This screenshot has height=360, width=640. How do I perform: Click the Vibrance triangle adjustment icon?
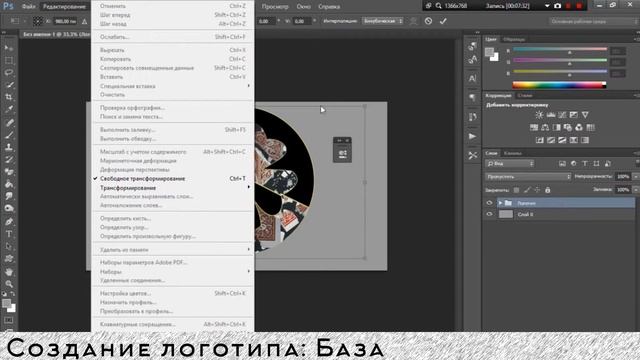point(585,115)
